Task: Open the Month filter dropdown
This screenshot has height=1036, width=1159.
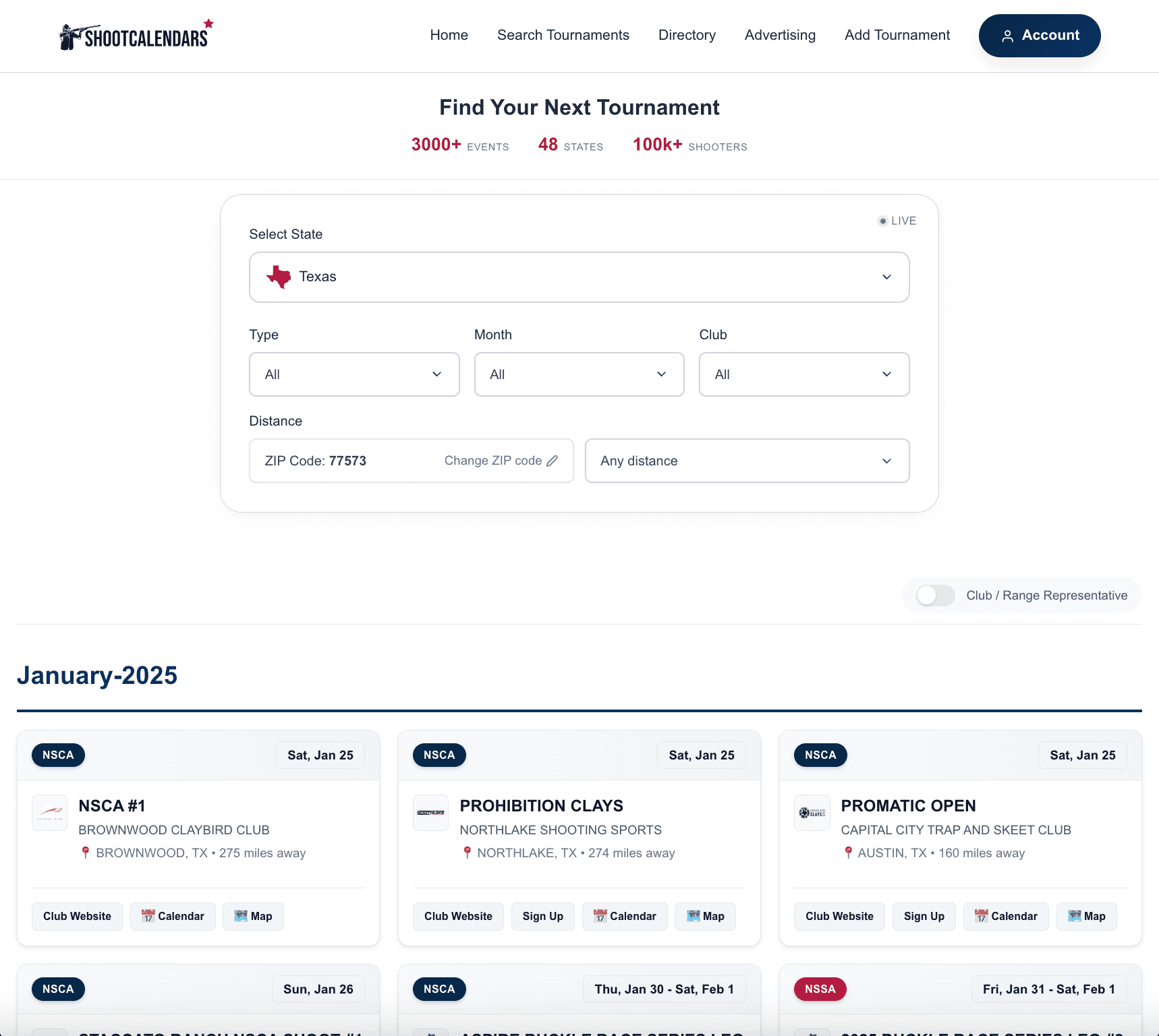Action: pyautogui.click(x=579, y=374)
